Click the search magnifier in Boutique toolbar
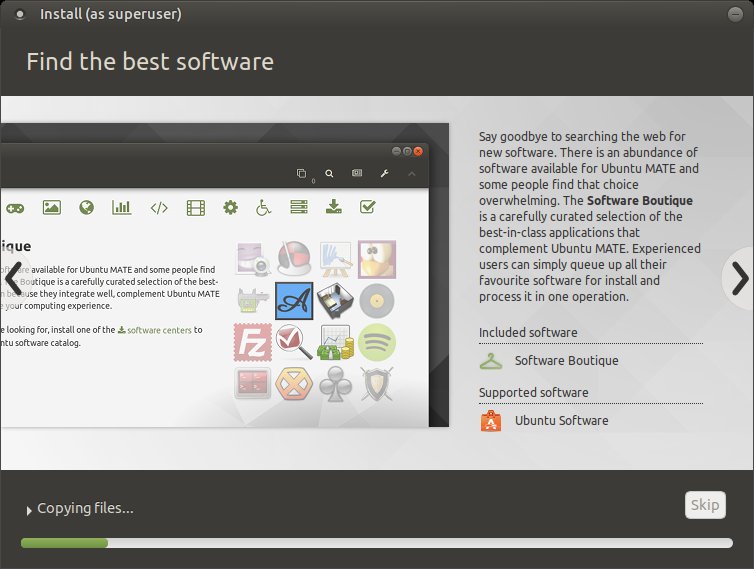The height and width of the screenshot is (569, 754). pyautogui.click(x=329, y=174)
